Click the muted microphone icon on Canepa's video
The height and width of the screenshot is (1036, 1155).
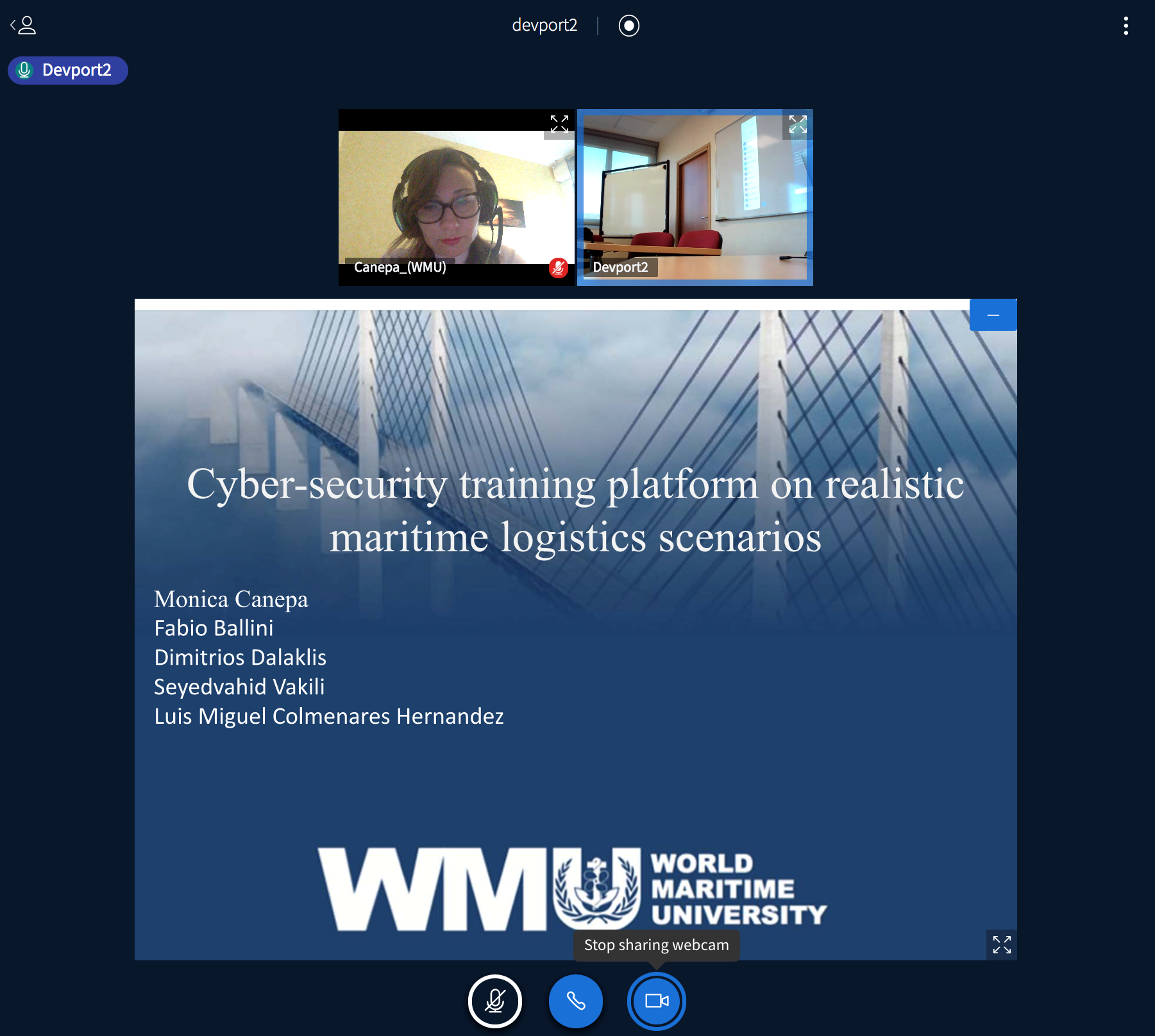click(559, 267)
